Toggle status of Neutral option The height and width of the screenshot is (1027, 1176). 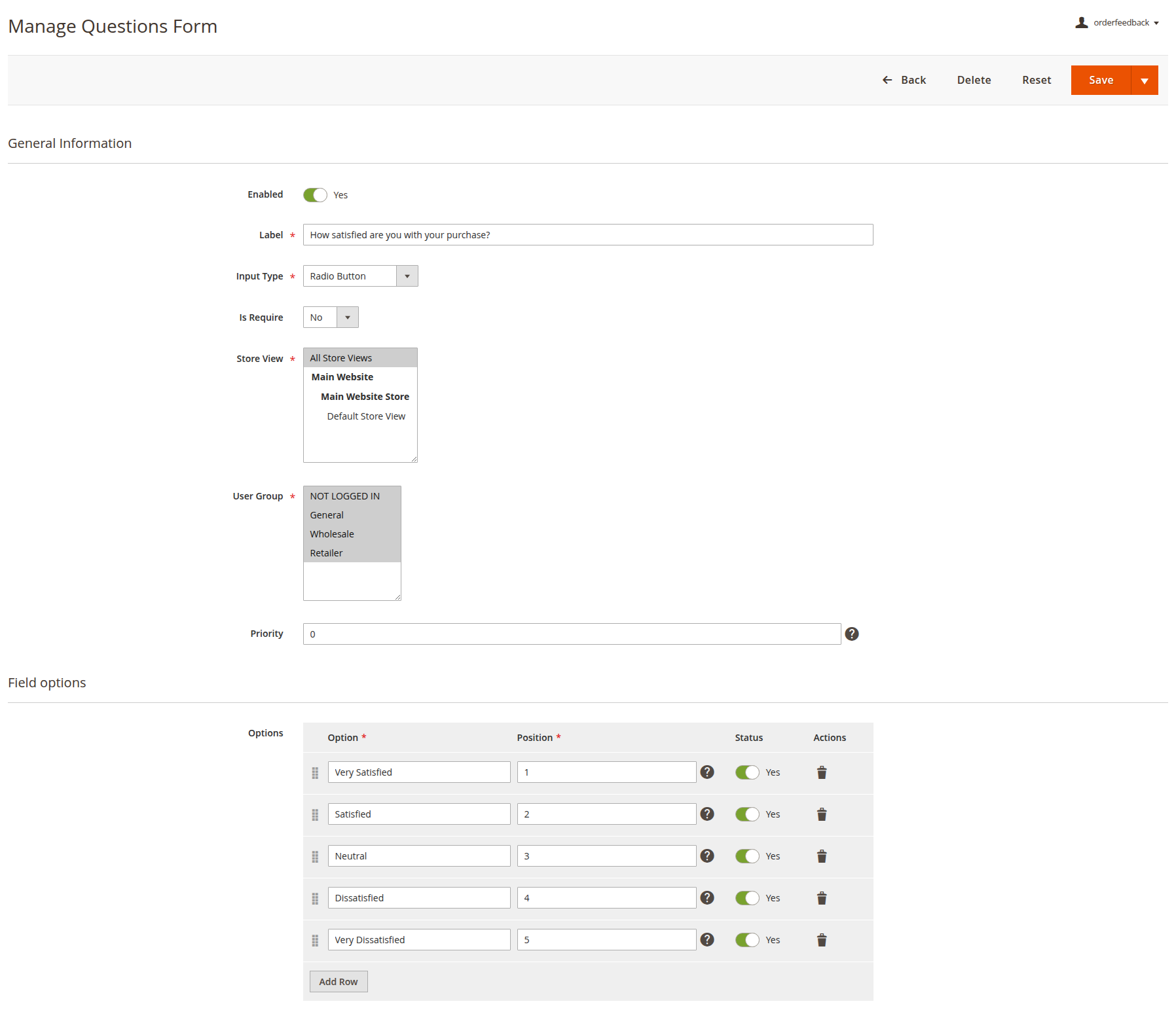[x=747, y=856]
